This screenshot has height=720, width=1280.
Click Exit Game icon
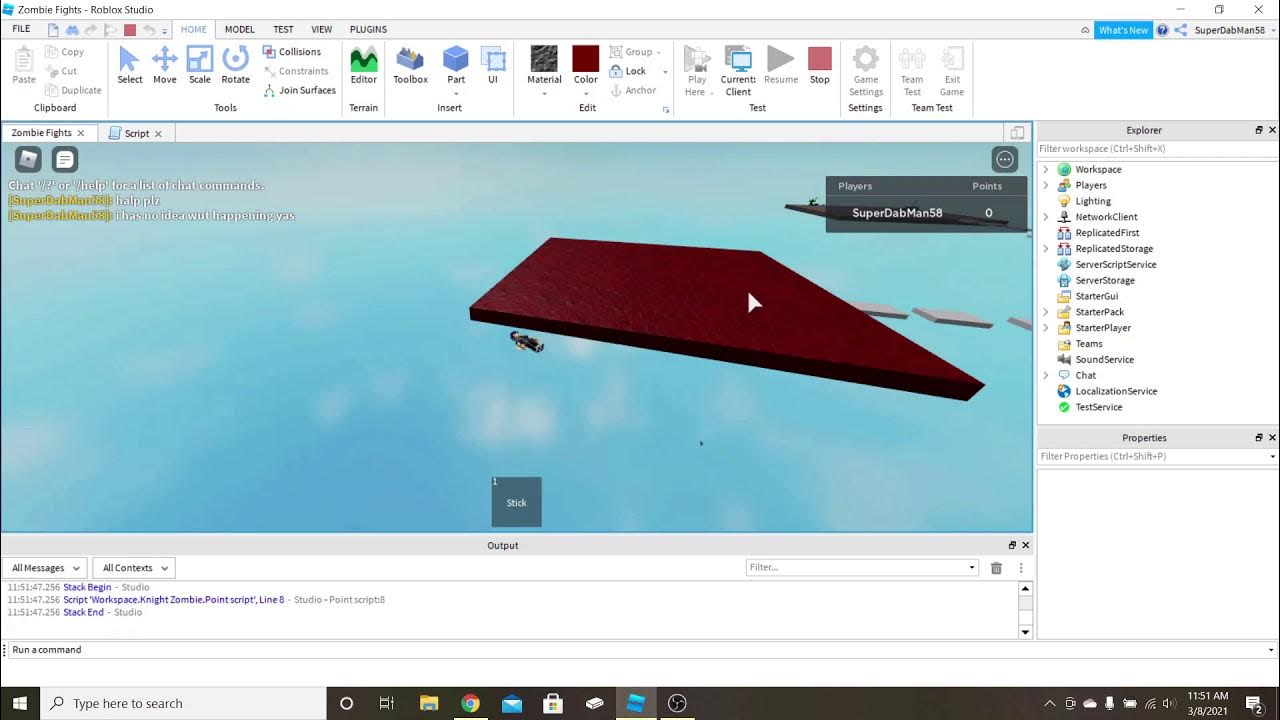[952, 70]
